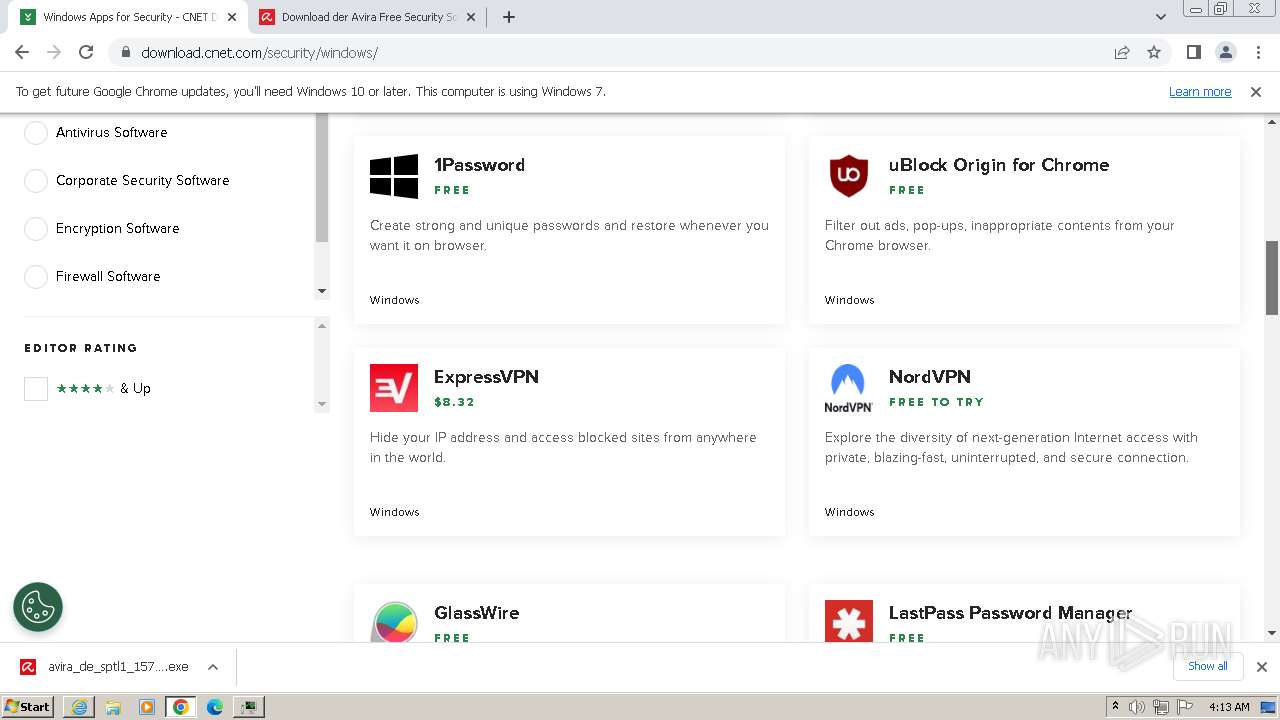Click the 1Password Windows logo icon
The image size is (1280, 720).
[394, 176]
